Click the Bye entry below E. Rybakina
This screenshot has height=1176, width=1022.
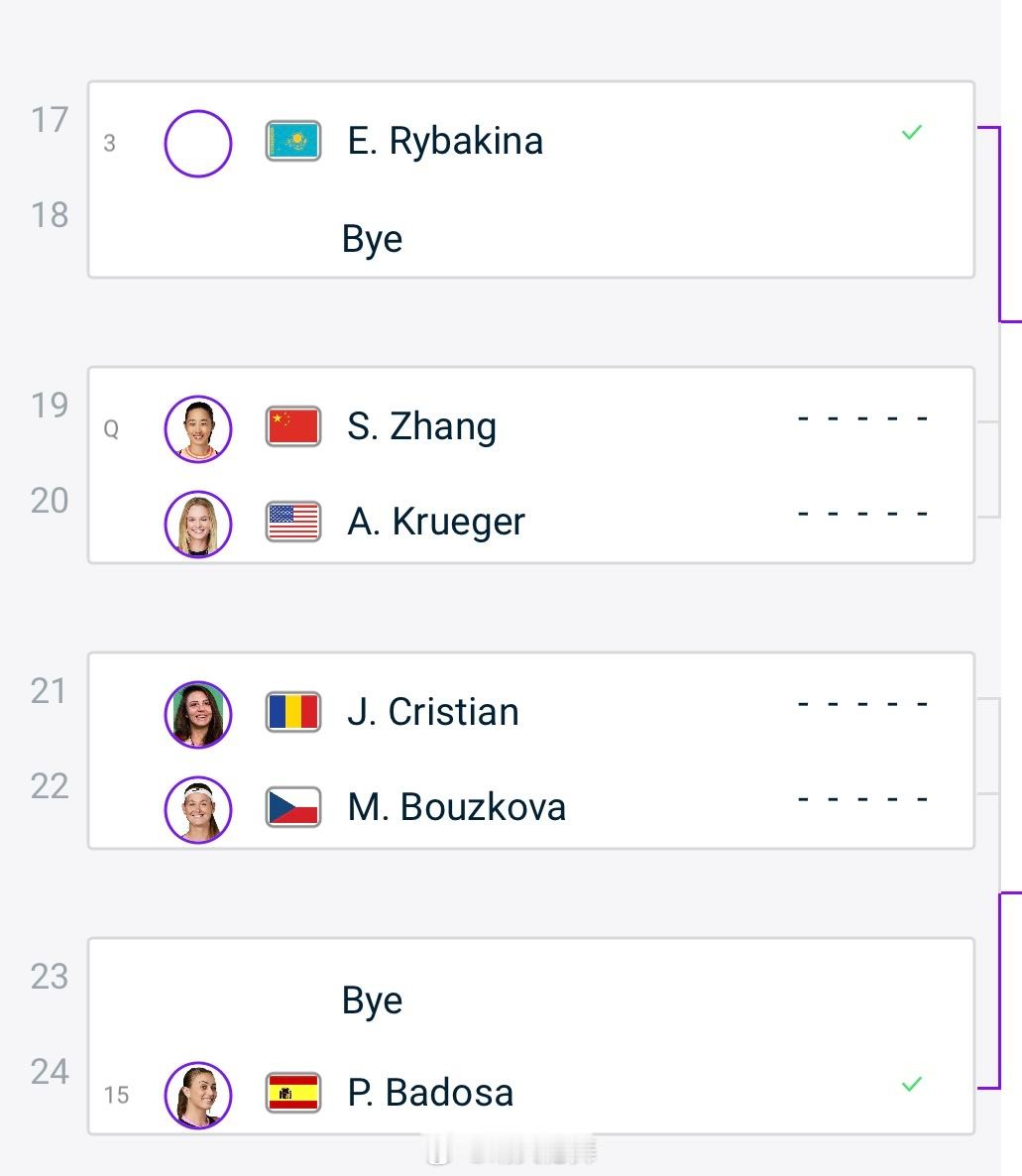[372, 237]
